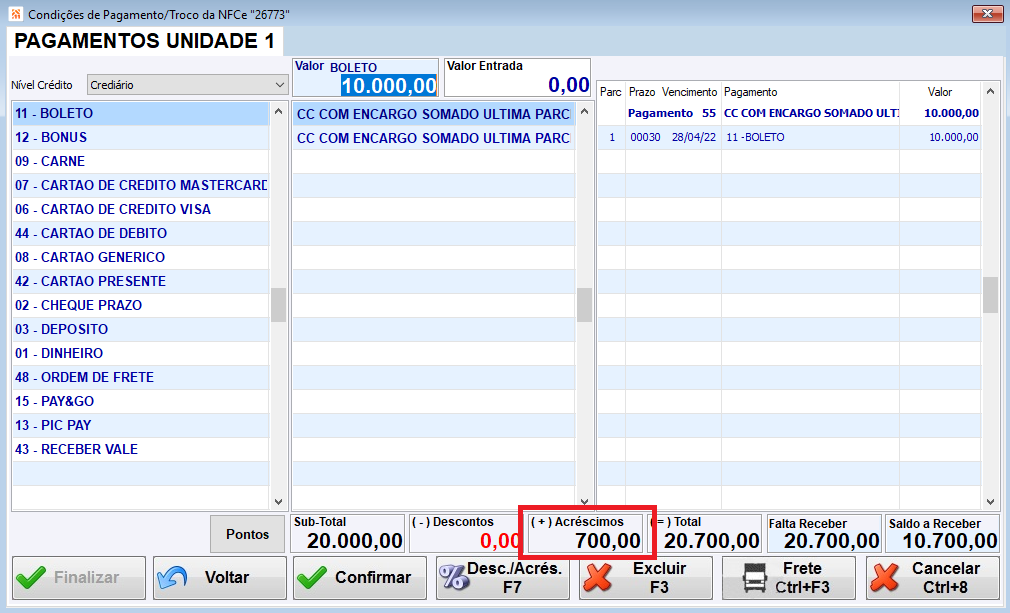1010x613 pixels.
Task: Click the Voltar button label
Action: pos(227,577)
